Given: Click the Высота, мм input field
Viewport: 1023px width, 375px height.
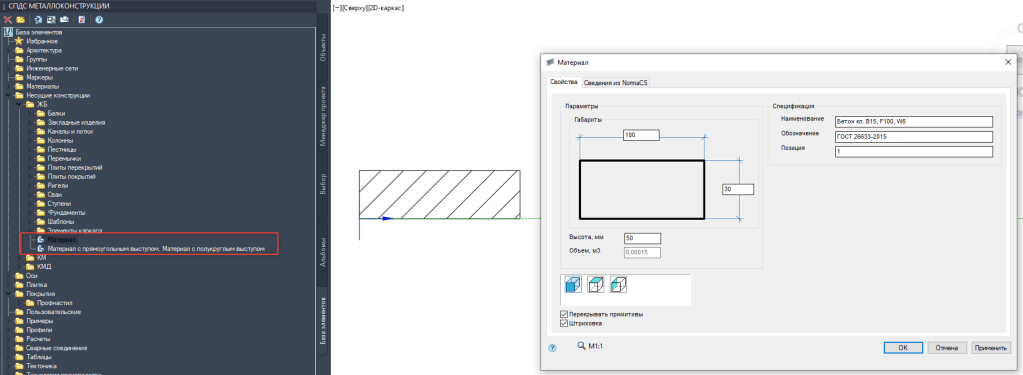Looking at the screenshot, I should point(643,238).
